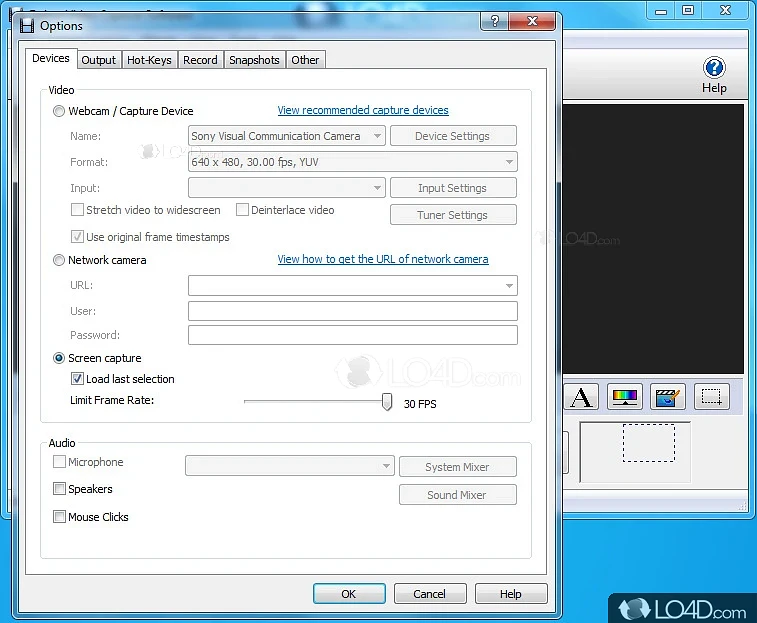Close the main application window

tap(725, 11)
